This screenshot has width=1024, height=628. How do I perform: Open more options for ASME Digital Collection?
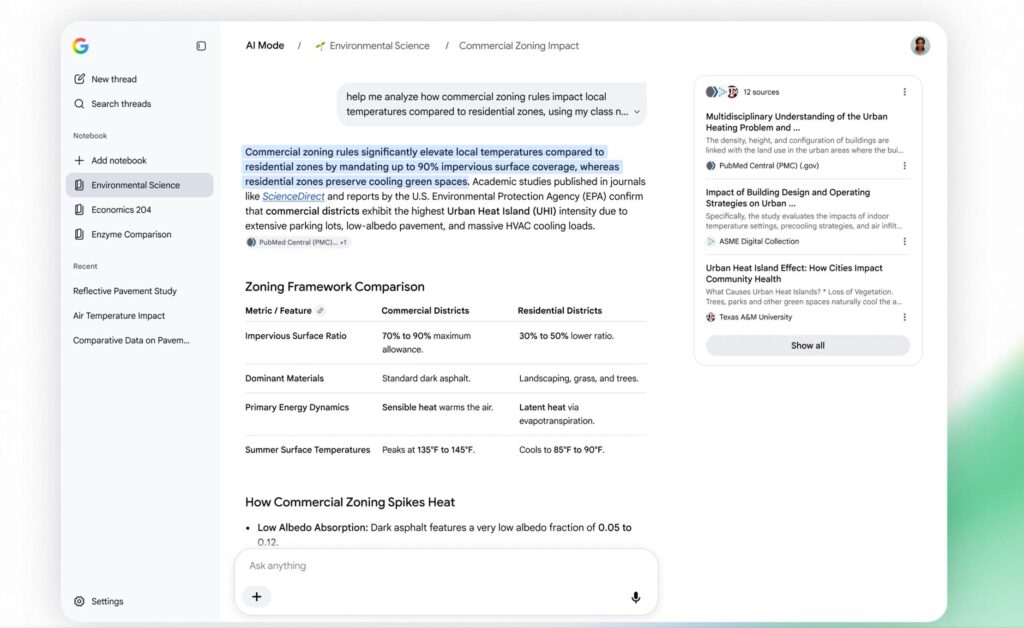[x=904, y=242]
